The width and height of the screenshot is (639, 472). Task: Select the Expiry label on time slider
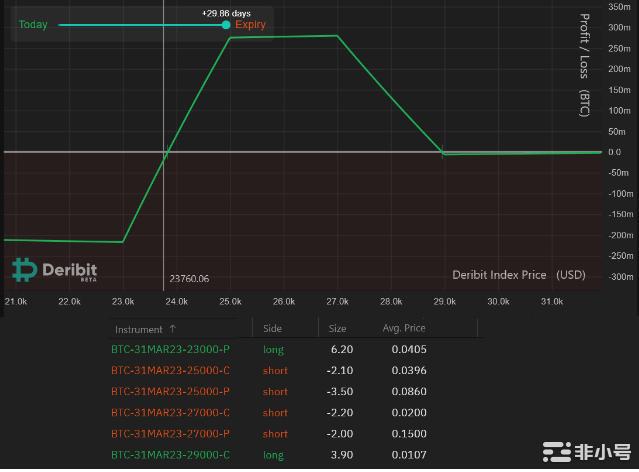point(250,24)
